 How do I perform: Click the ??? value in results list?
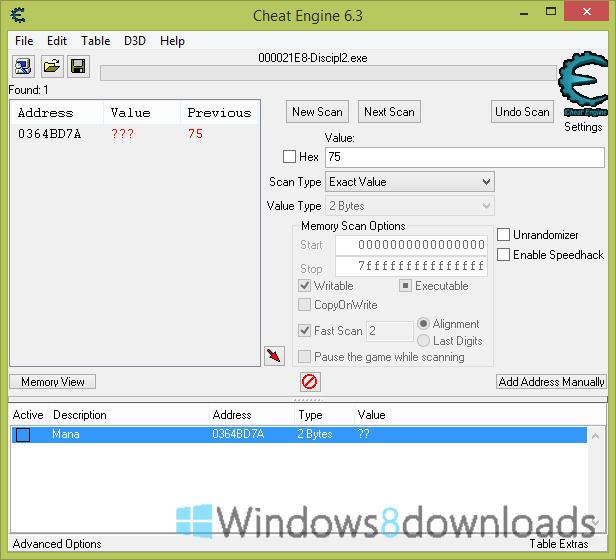(122, 134)
